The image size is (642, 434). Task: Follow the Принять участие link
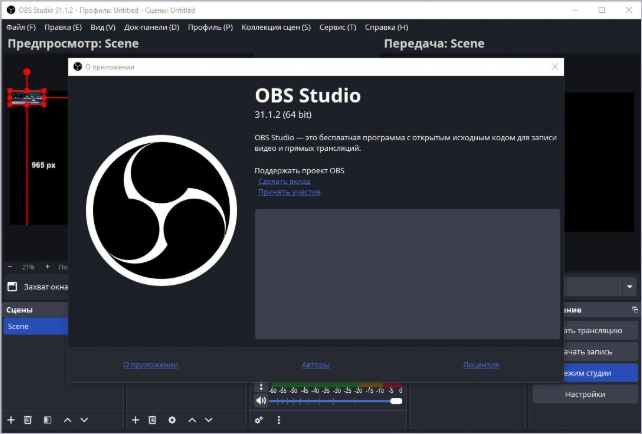pos(289,192)
